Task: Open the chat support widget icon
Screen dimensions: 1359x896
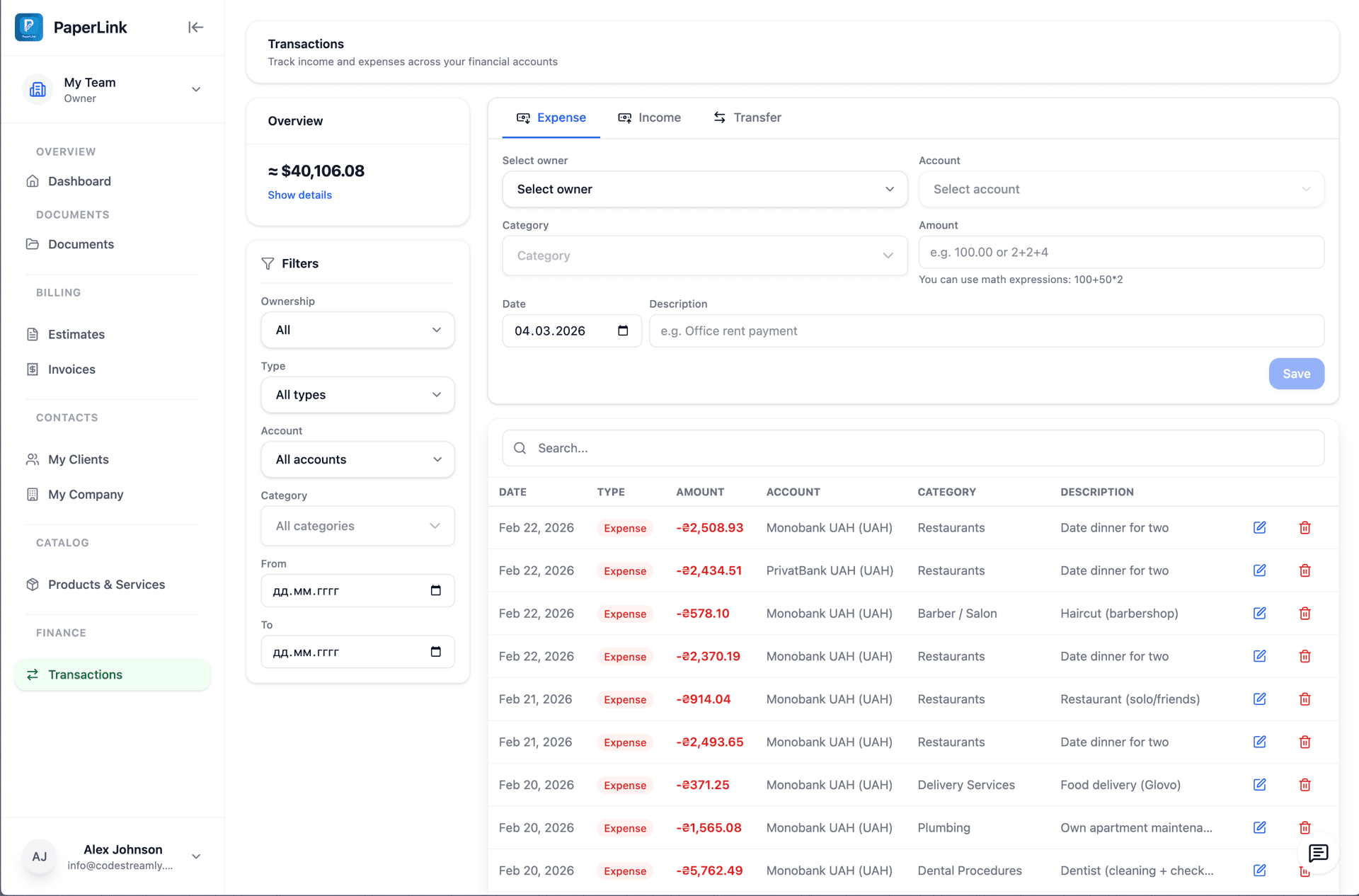Action: click(x=1317, y=853)
